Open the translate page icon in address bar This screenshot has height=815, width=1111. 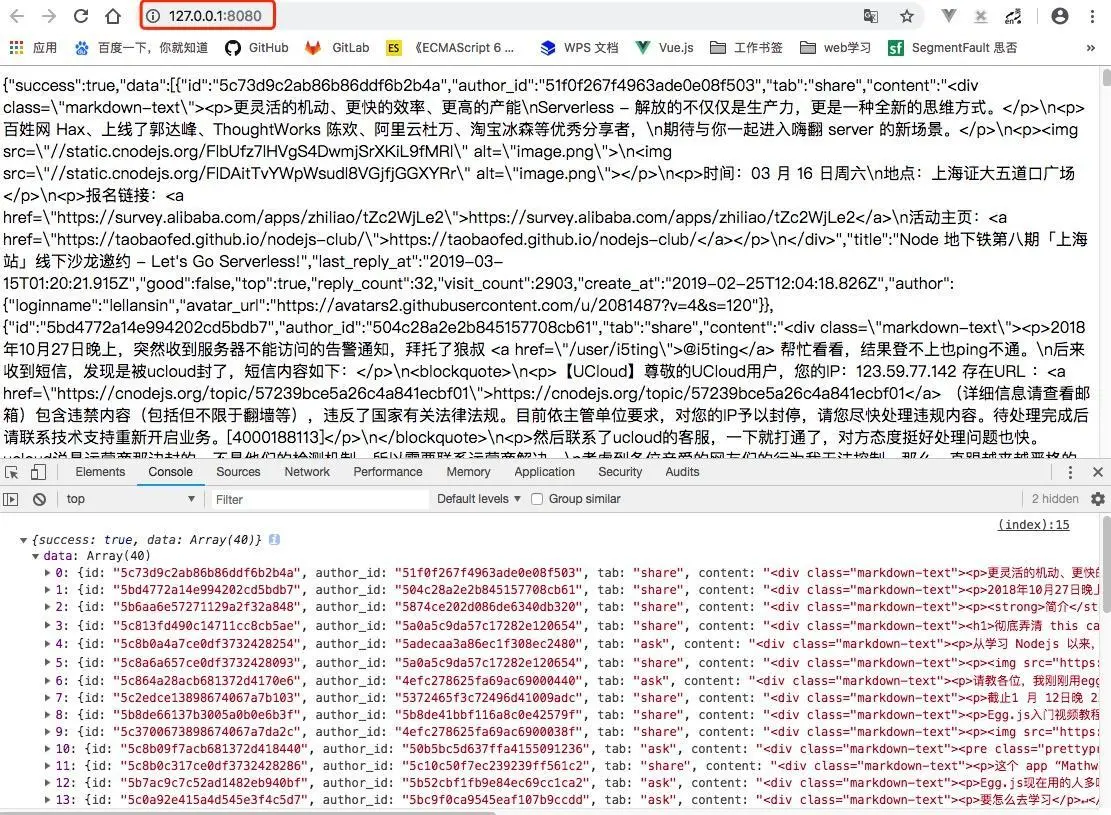tap(871, 16)
